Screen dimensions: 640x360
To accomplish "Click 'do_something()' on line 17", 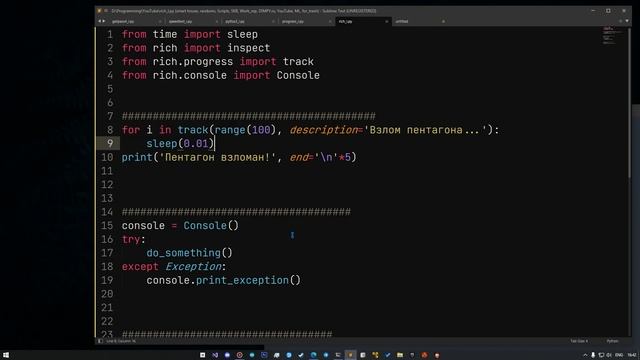I will 189,253.
